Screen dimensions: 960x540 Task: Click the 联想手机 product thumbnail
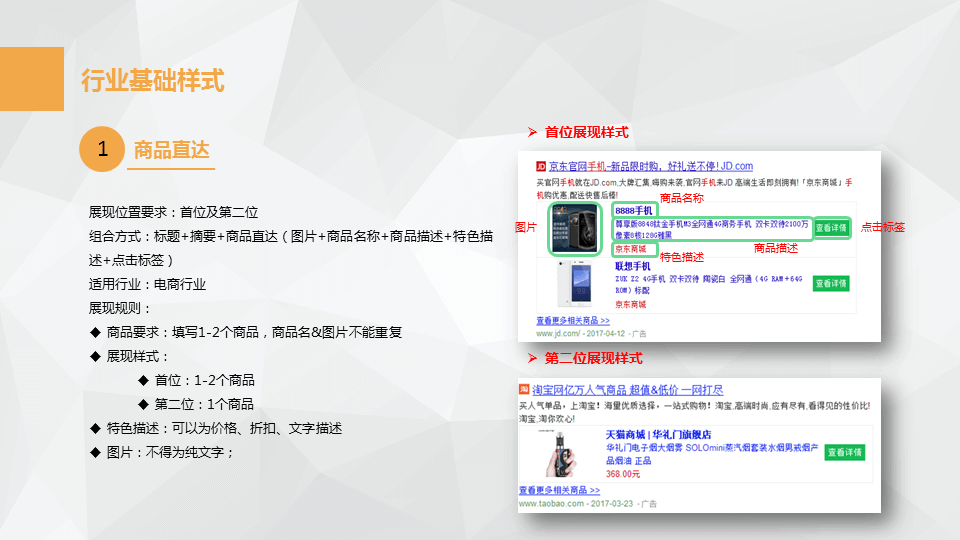[x=574, y=283]
